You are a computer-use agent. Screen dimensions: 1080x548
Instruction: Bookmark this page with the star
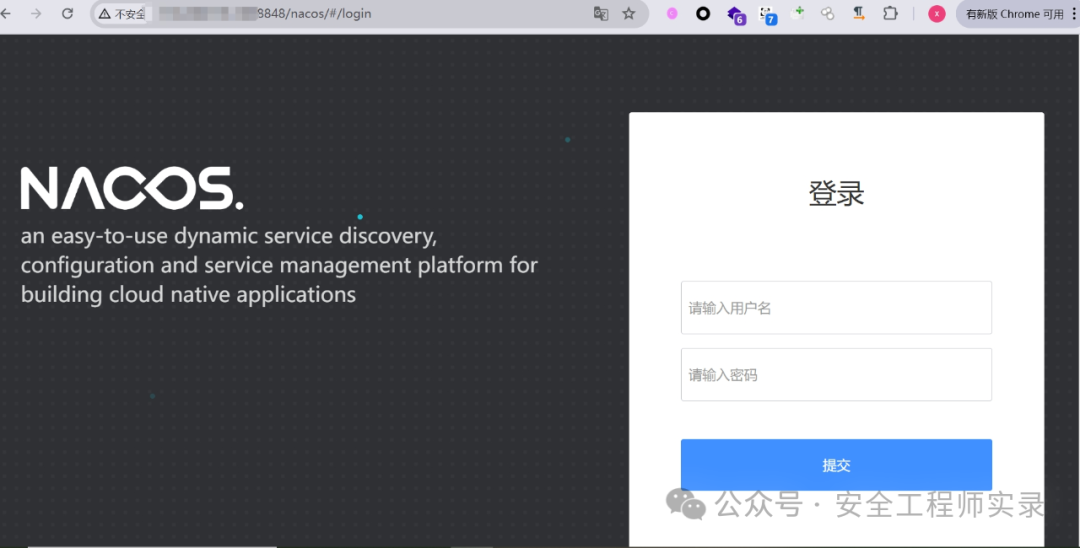(629, 14)
